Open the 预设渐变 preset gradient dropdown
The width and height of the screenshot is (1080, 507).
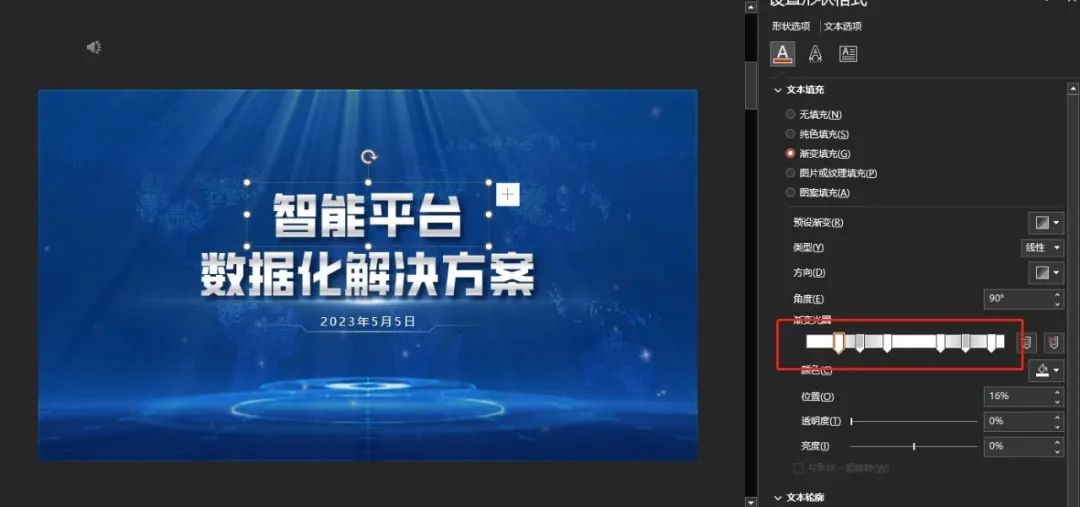tap(1046, 223)
